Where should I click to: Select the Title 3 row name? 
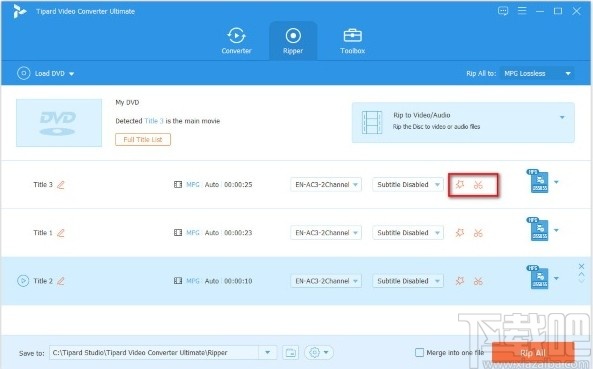(x=43, y=184)
